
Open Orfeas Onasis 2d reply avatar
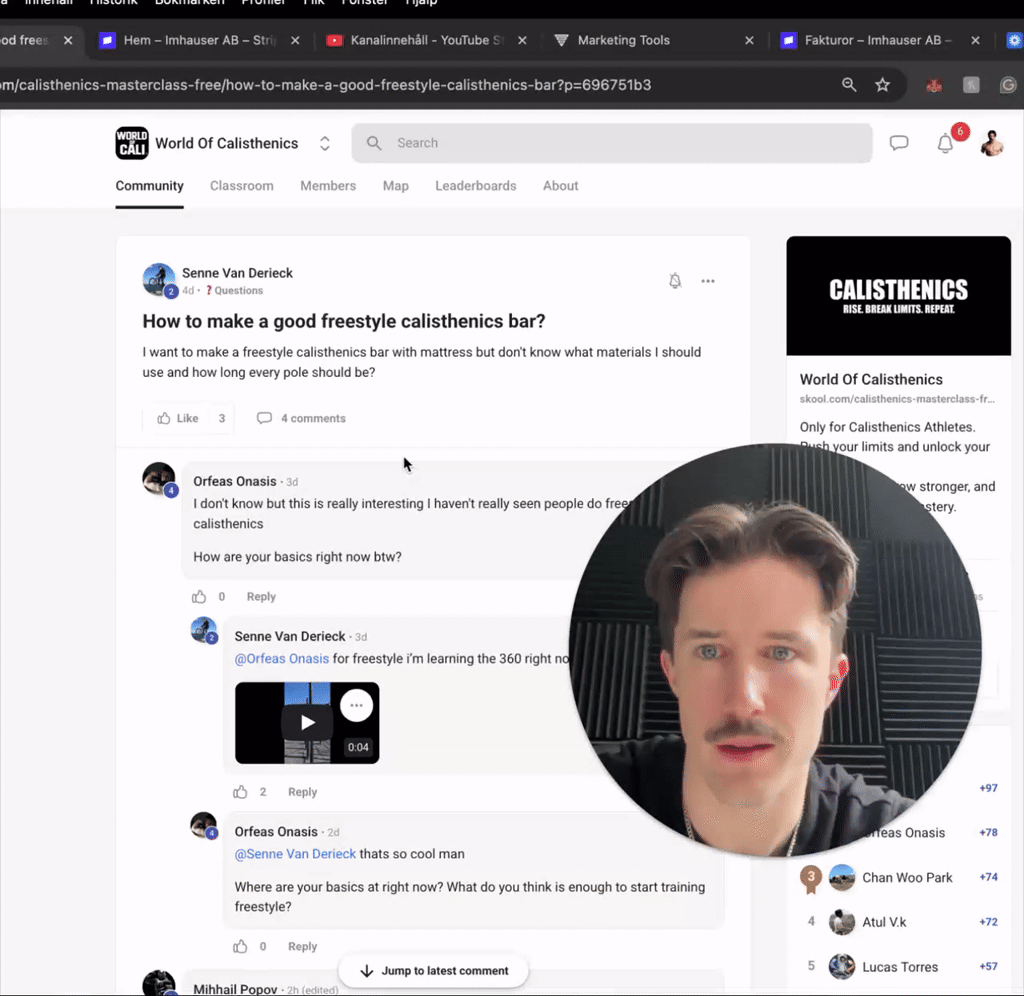tap(204, 826)
